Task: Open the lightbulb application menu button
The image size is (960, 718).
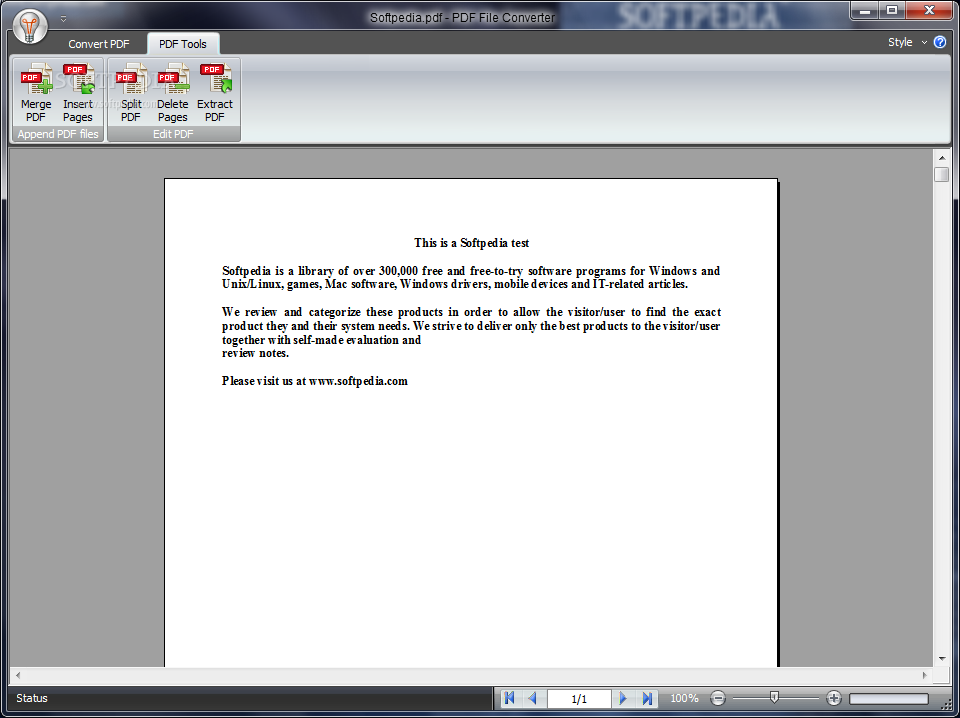Action: [x=30, y=27]
